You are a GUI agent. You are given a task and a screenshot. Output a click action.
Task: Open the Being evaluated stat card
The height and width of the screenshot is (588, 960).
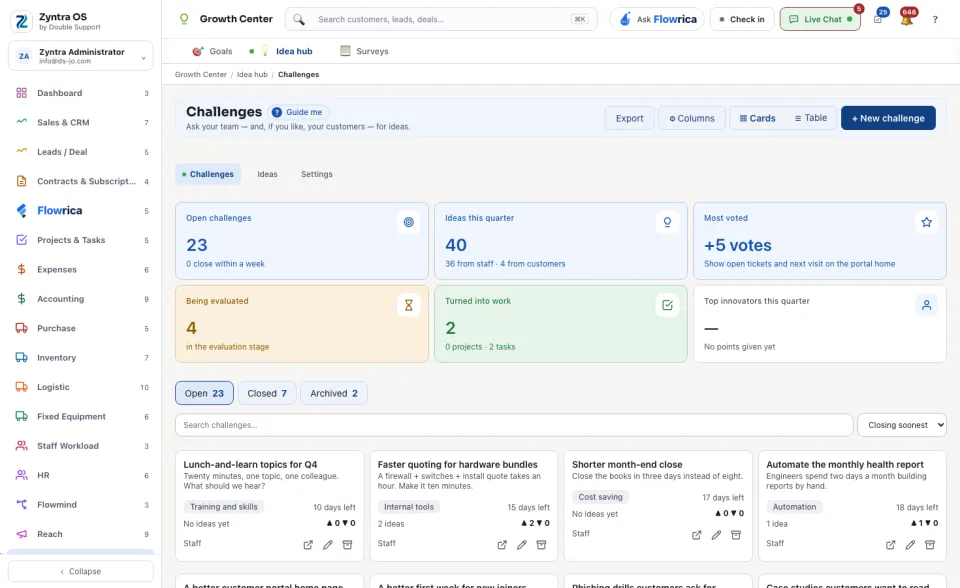pyautogui.click(x=302, y=324)
